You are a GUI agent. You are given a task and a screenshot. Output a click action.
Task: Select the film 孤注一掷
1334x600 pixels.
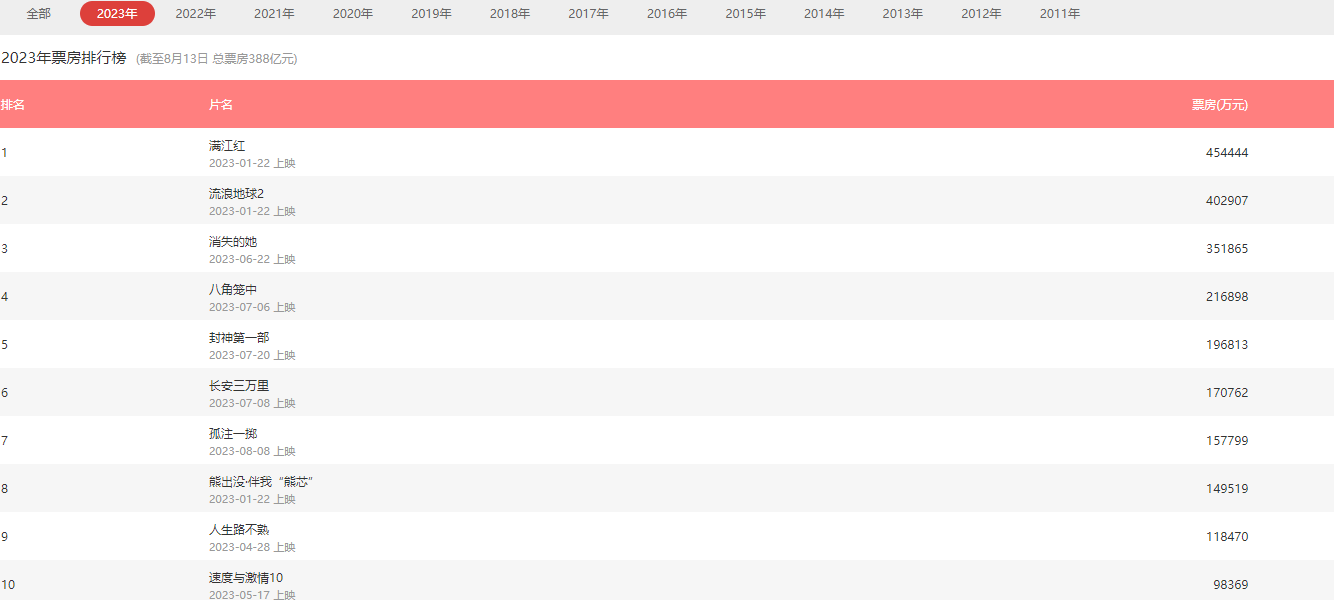233,434
